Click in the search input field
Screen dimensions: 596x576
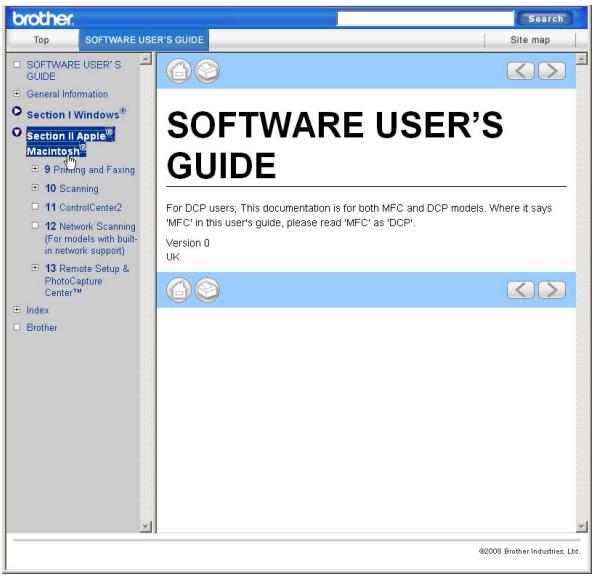[x=425, y=19]
